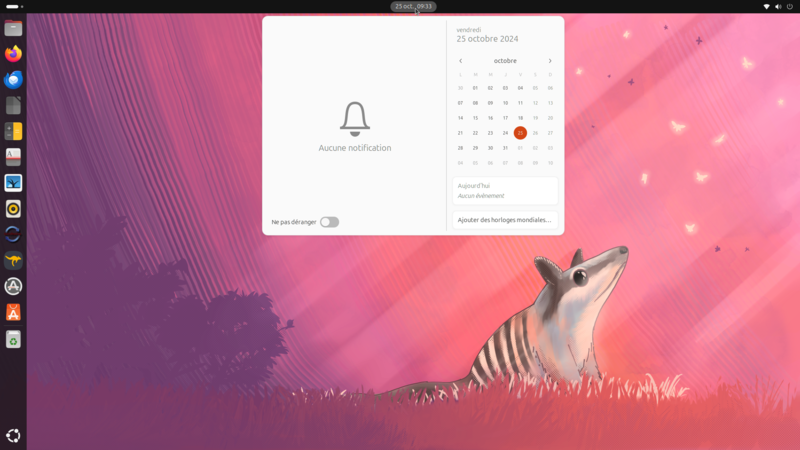Open the sync arrows app in dock

click(13, 234)
